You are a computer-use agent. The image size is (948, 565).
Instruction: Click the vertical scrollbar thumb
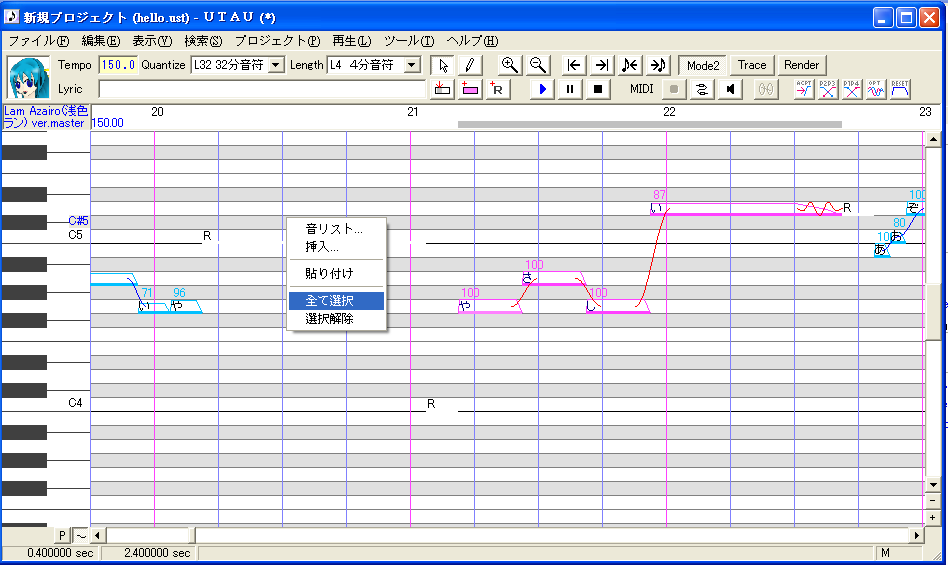click(933, 312)
